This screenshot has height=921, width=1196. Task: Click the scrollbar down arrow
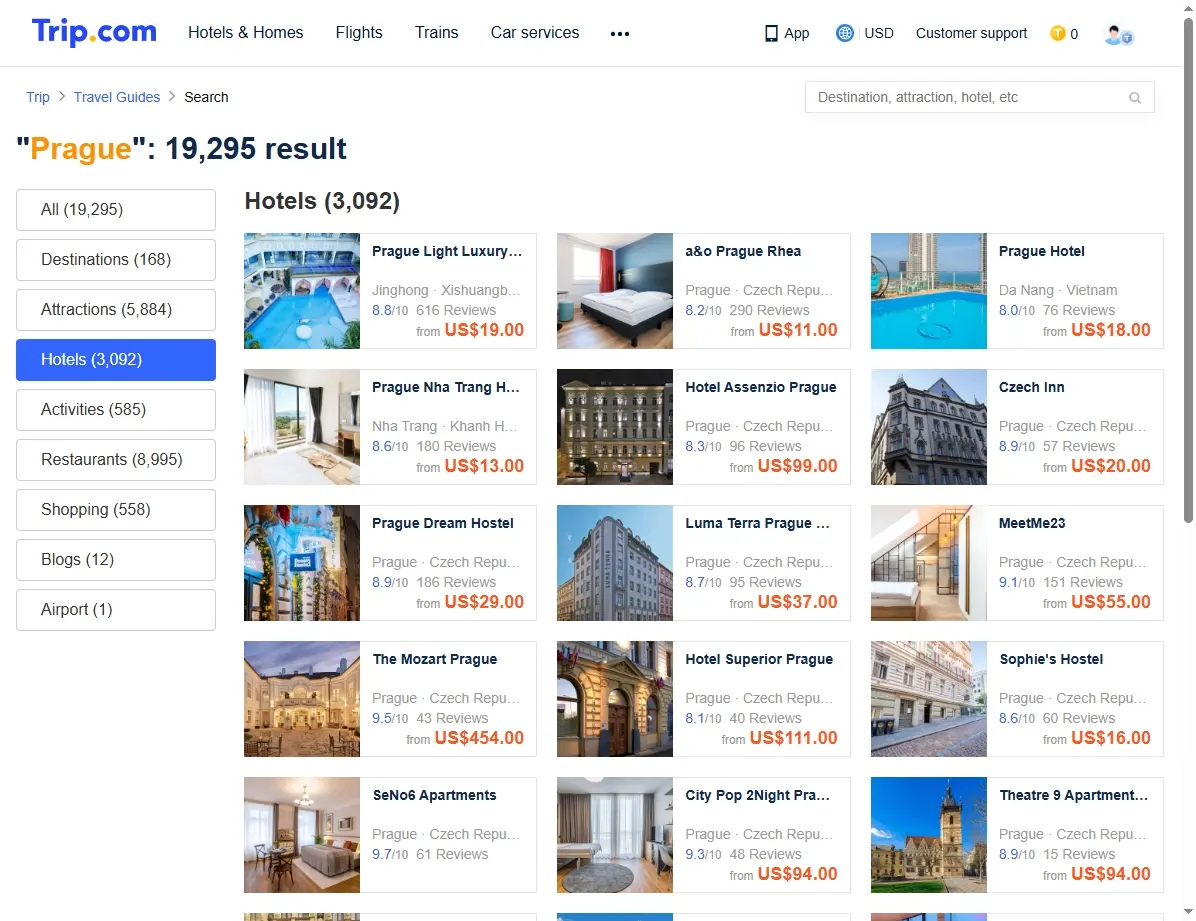click(x=1188, y=912)
